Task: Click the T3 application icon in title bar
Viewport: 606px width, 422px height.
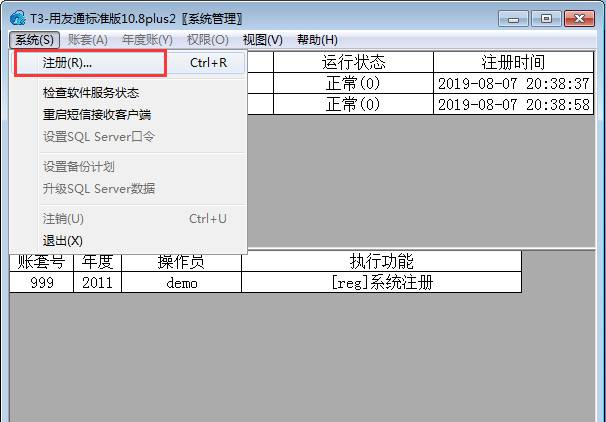Action: 18,18
